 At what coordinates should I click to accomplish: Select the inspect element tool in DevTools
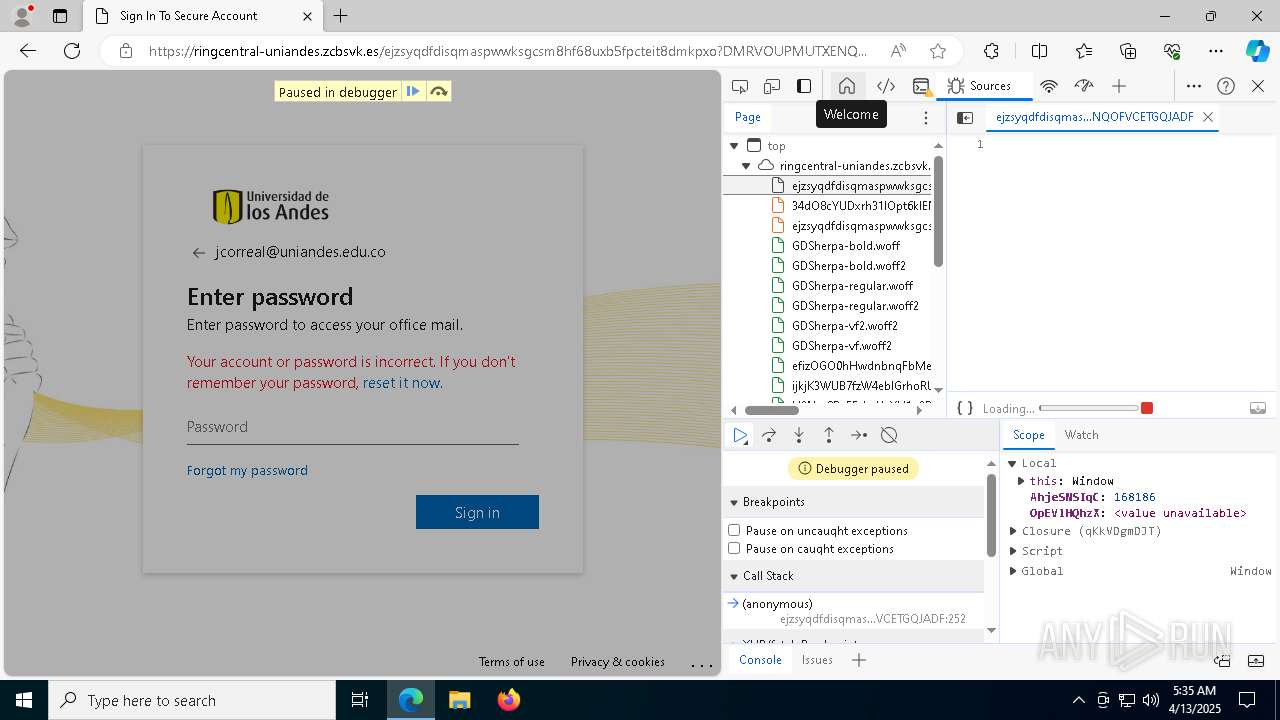click(740, 86)
